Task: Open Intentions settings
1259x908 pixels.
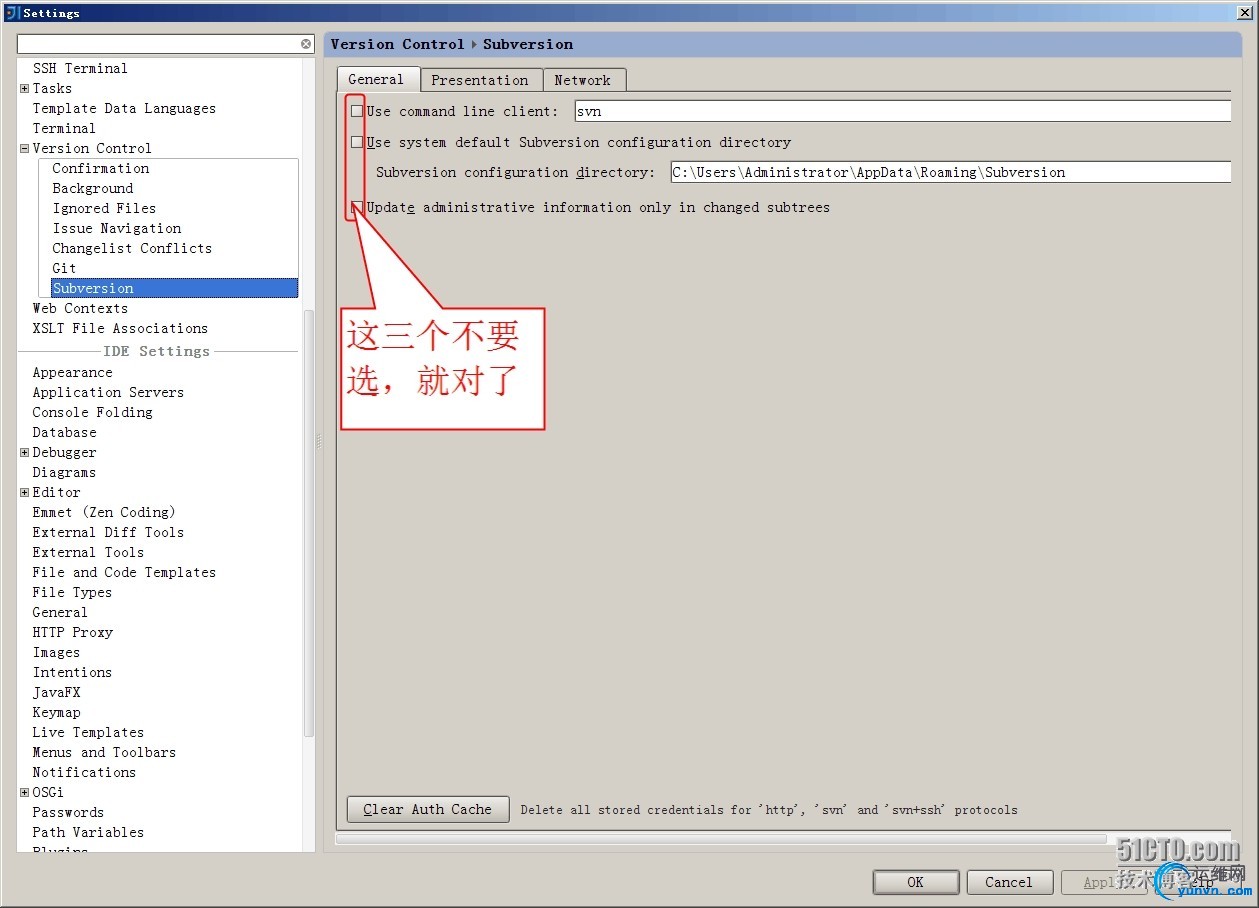Action: click(x=72, y=672)
